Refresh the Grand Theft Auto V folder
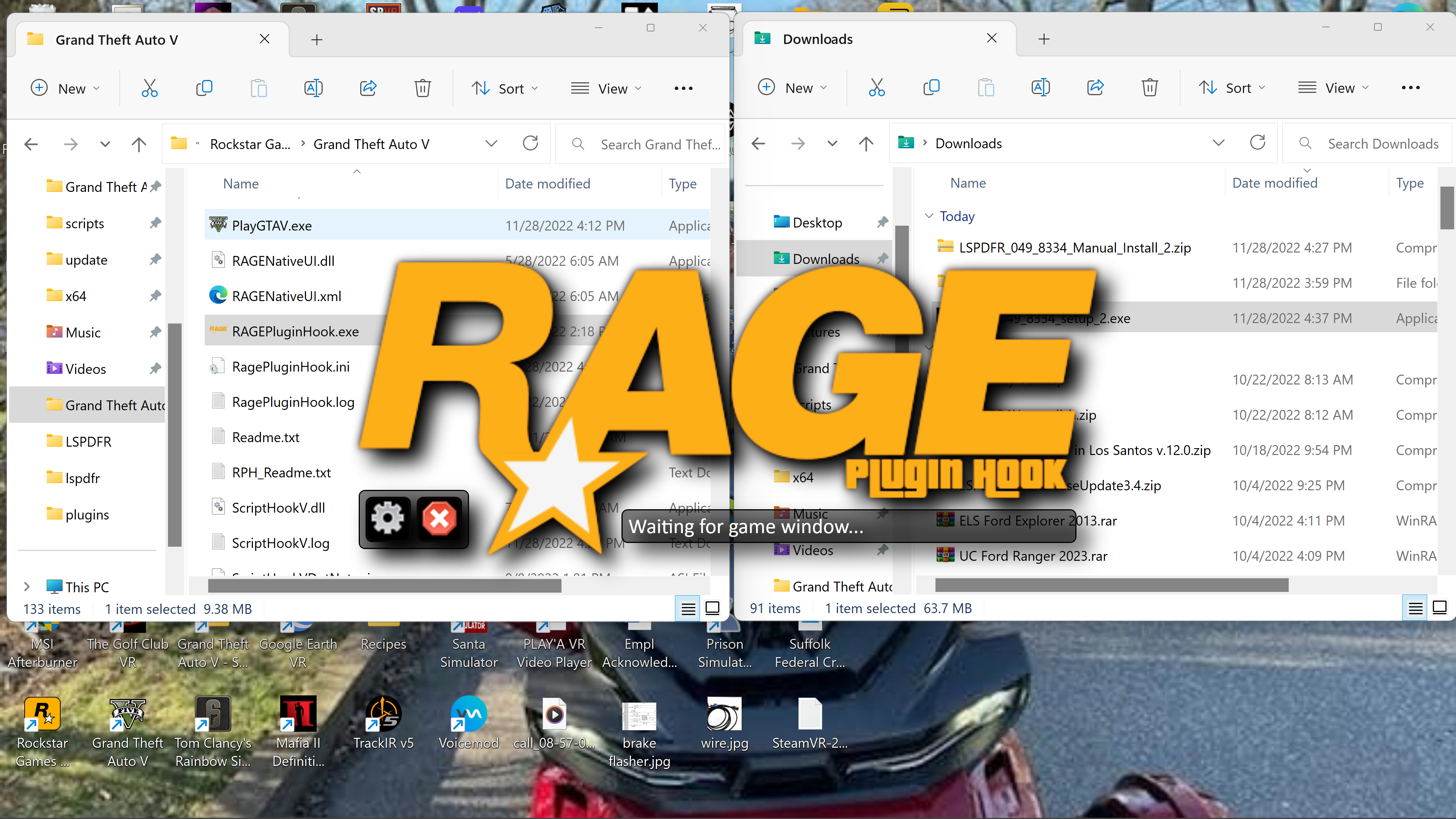The height and width of the screenshot is (819, 1456). click(x=530, y=144)
